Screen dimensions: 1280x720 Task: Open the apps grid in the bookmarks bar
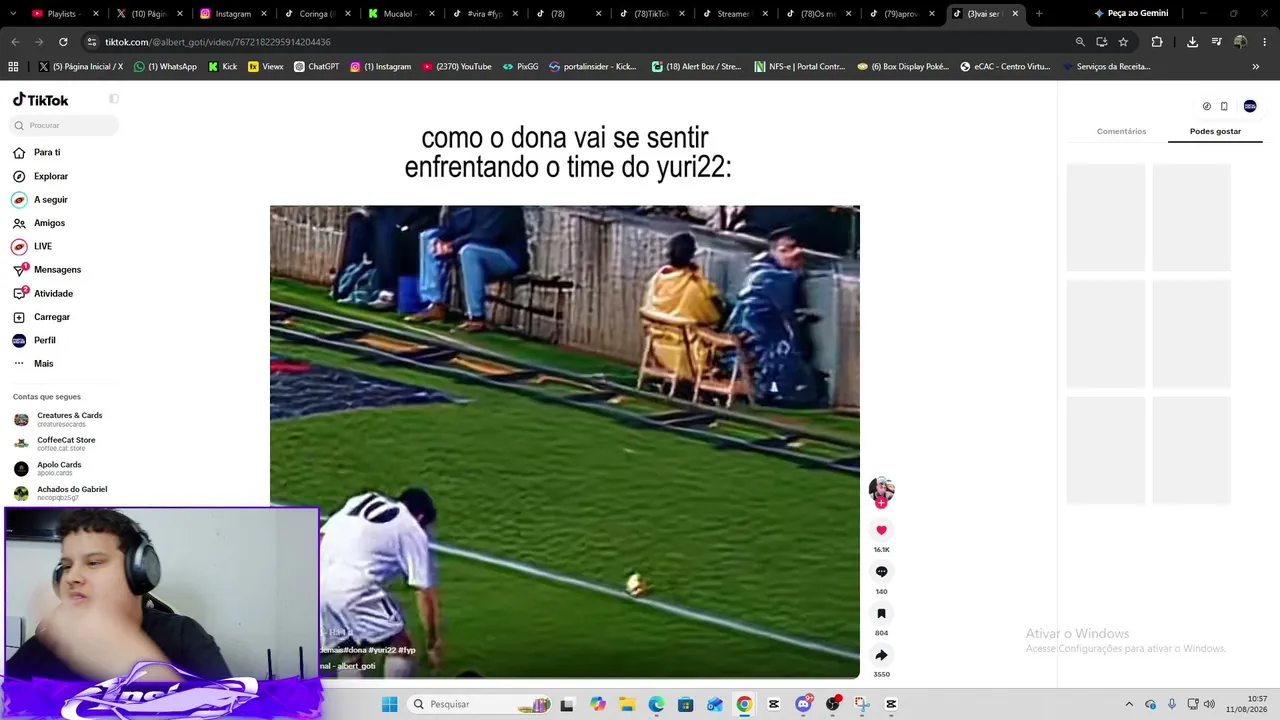(x=13, y=67)
